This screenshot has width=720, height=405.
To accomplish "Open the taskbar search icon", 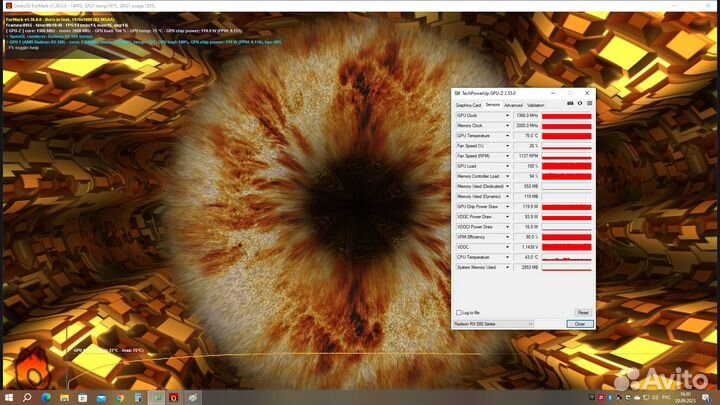I will click(26, 397).
